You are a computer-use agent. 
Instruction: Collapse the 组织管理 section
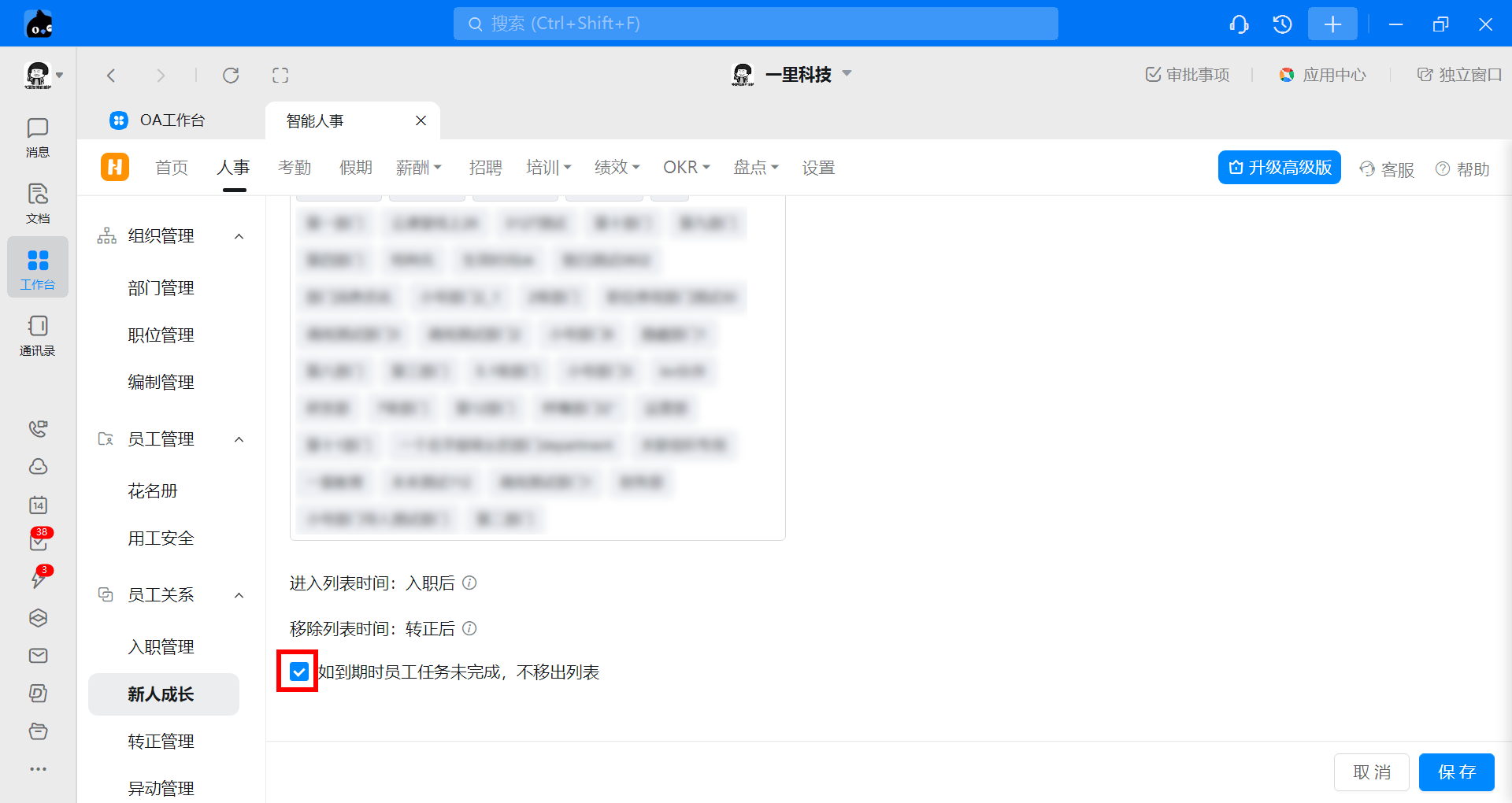[x=239, y=236]
